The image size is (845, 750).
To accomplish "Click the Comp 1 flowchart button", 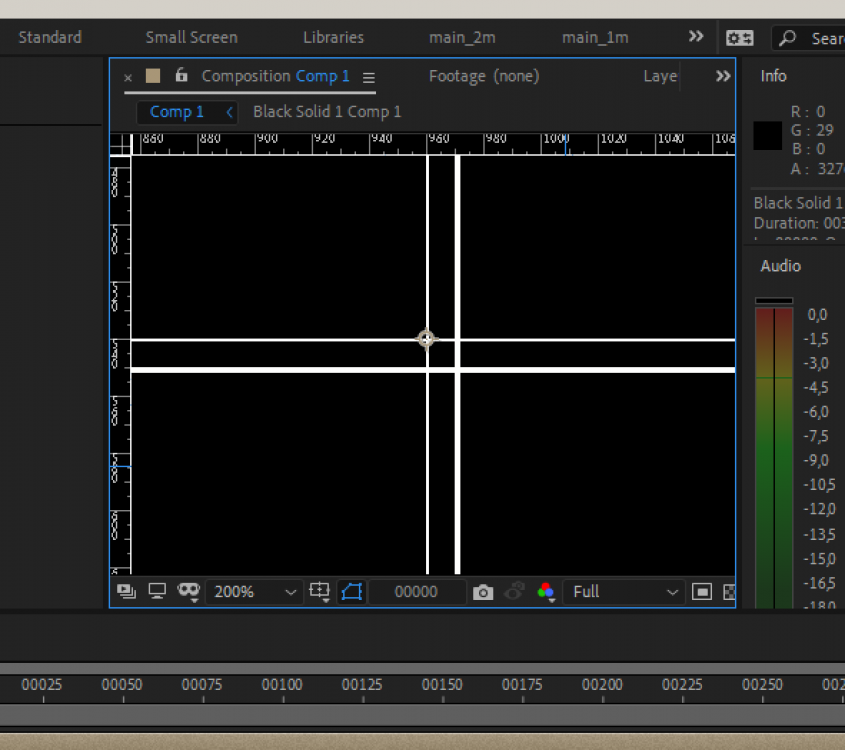I will tap(229, 112).
